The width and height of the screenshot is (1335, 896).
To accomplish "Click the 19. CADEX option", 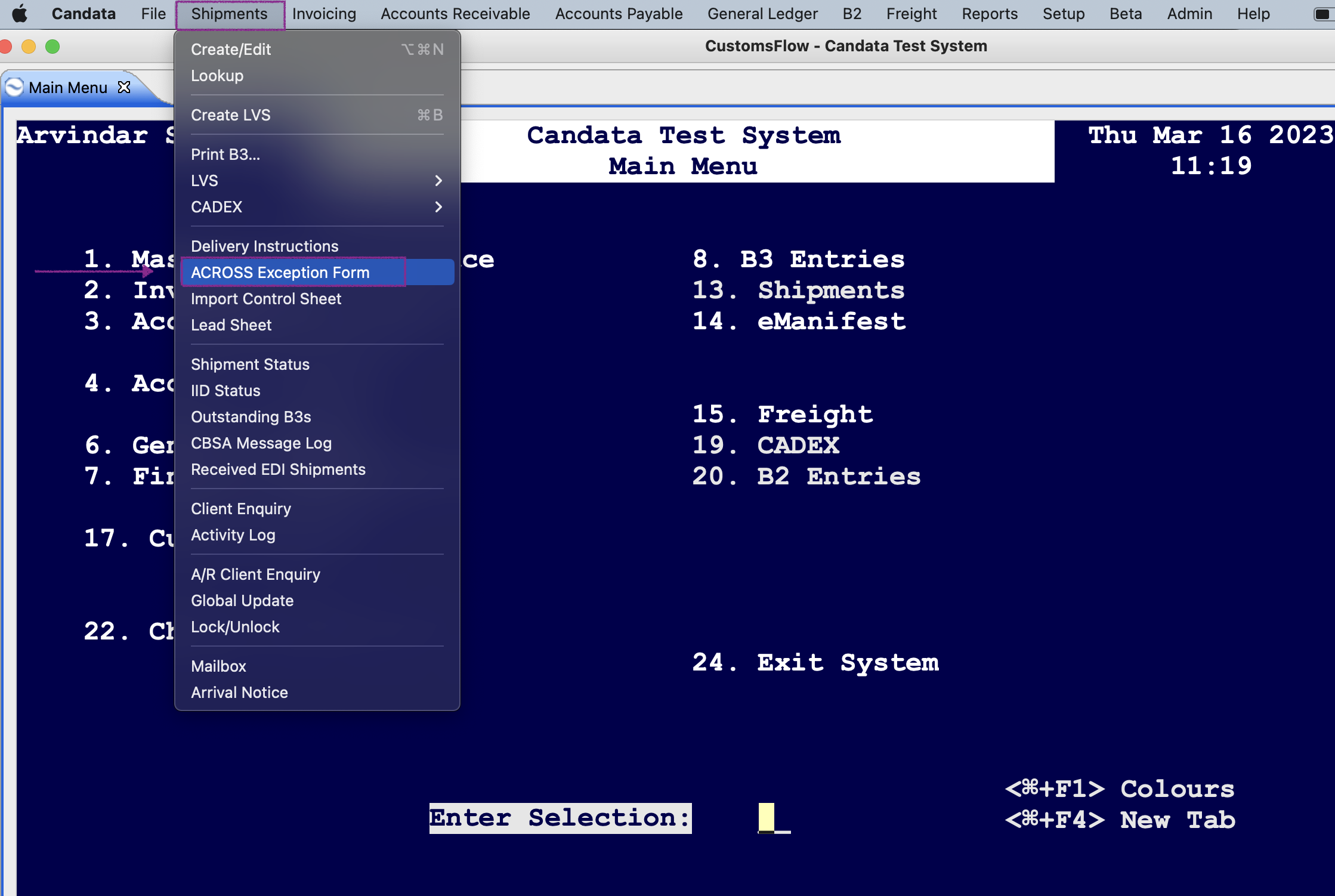I will pyautogui.click(x=766, y=446).
